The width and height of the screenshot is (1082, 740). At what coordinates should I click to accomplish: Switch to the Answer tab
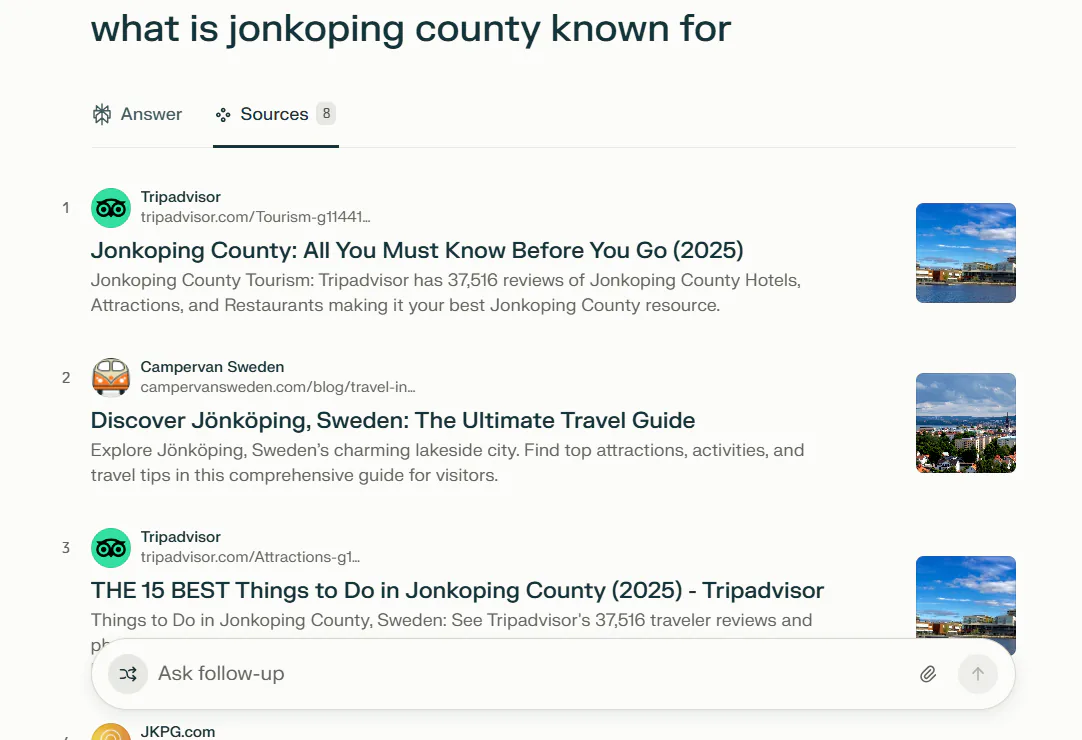[x=137, y=114]
